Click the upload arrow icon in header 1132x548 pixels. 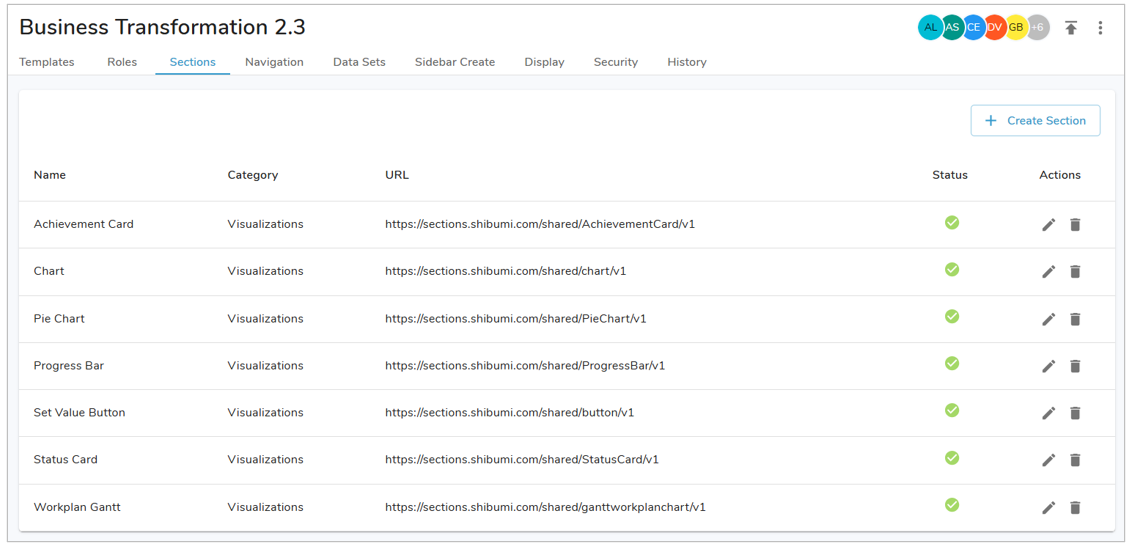[x=1071, y=28]
